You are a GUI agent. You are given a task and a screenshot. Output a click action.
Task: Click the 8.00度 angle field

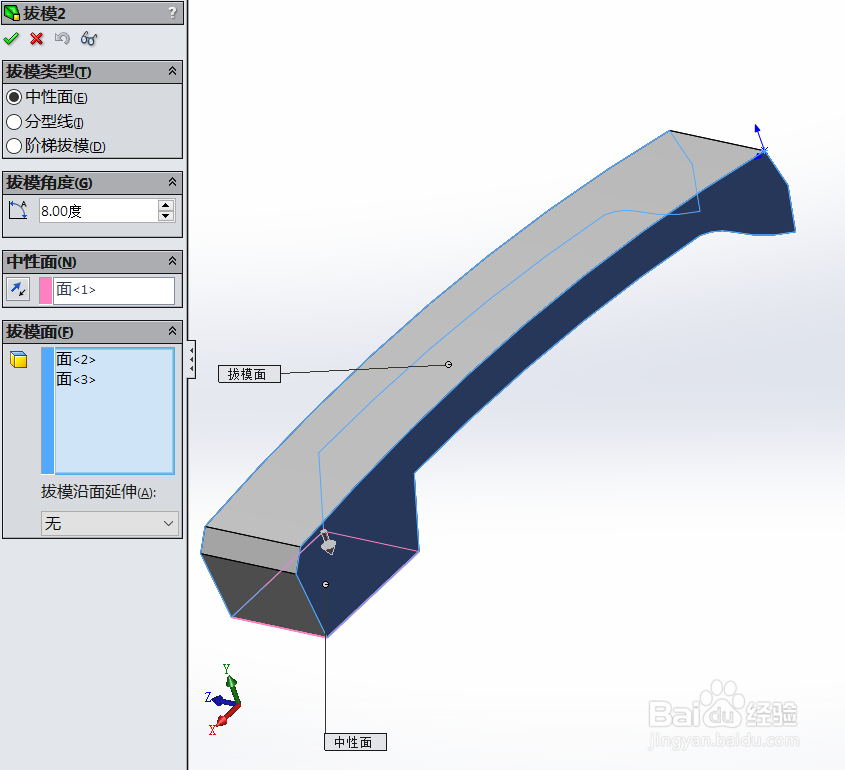[x=99, y=211]
